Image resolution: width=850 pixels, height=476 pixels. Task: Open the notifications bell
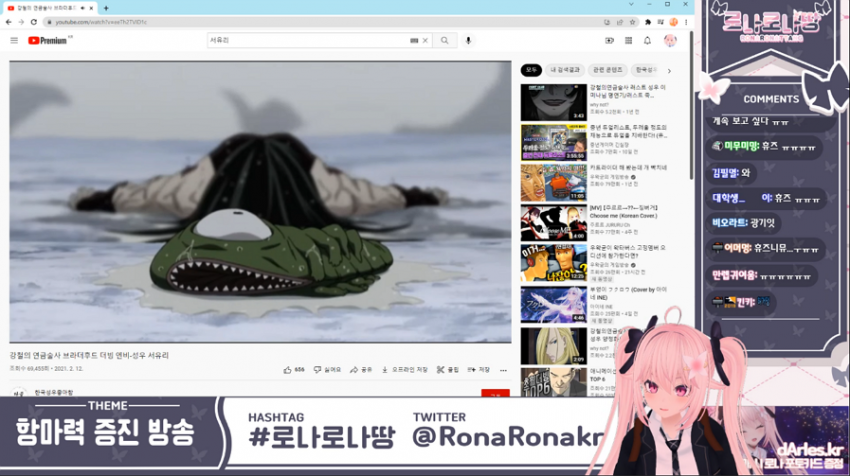coord(647,41)
